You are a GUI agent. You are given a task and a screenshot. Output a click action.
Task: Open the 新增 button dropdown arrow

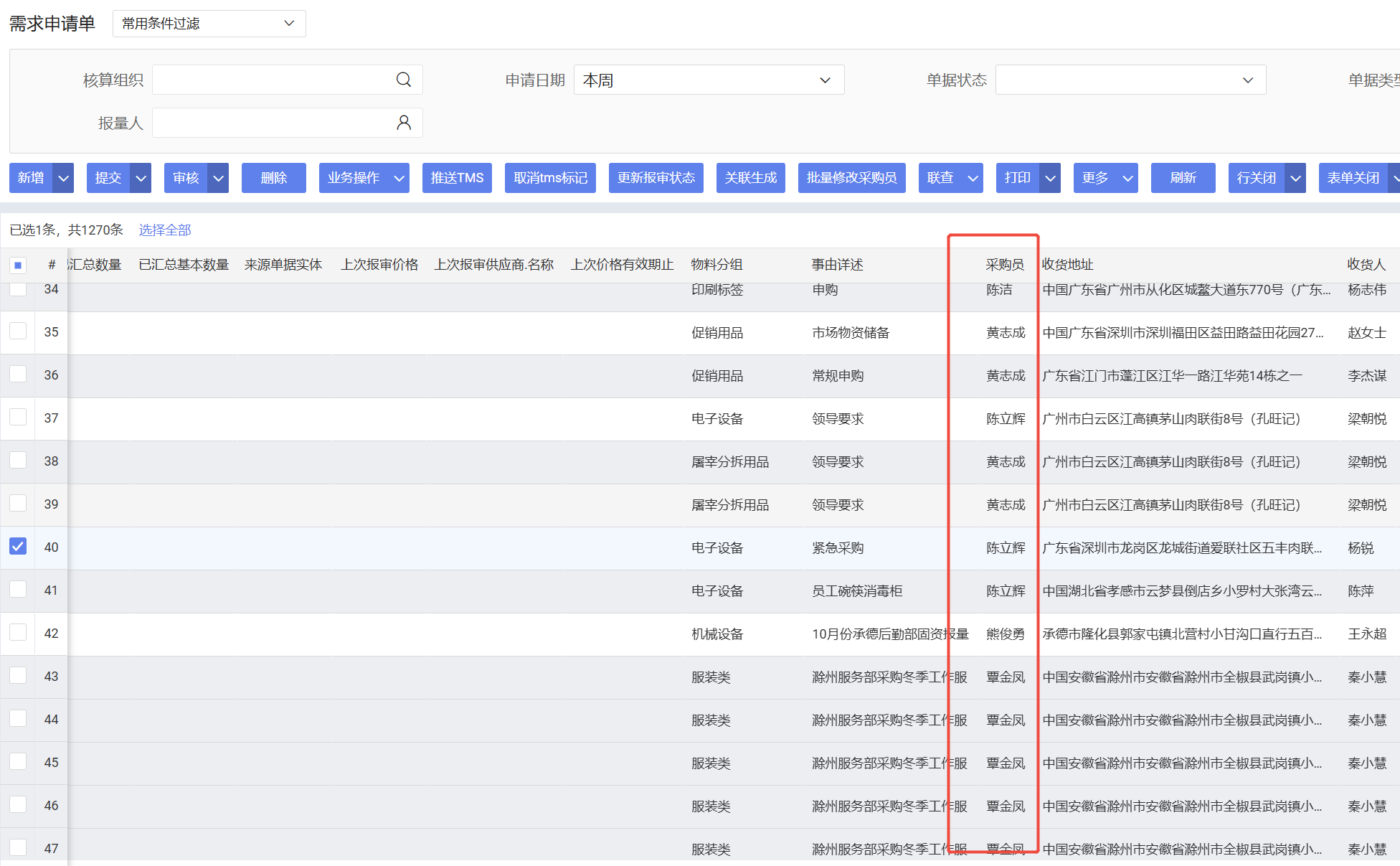(64, 178)
